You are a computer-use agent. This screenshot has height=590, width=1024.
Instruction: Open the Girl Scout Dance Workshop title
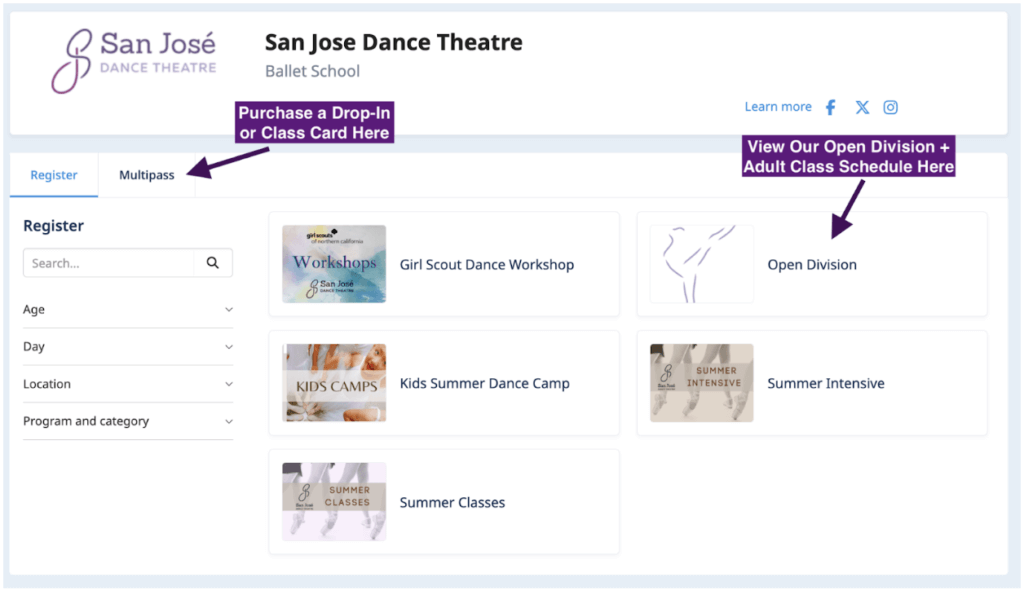pyautogui.click(x=487, y=265)
